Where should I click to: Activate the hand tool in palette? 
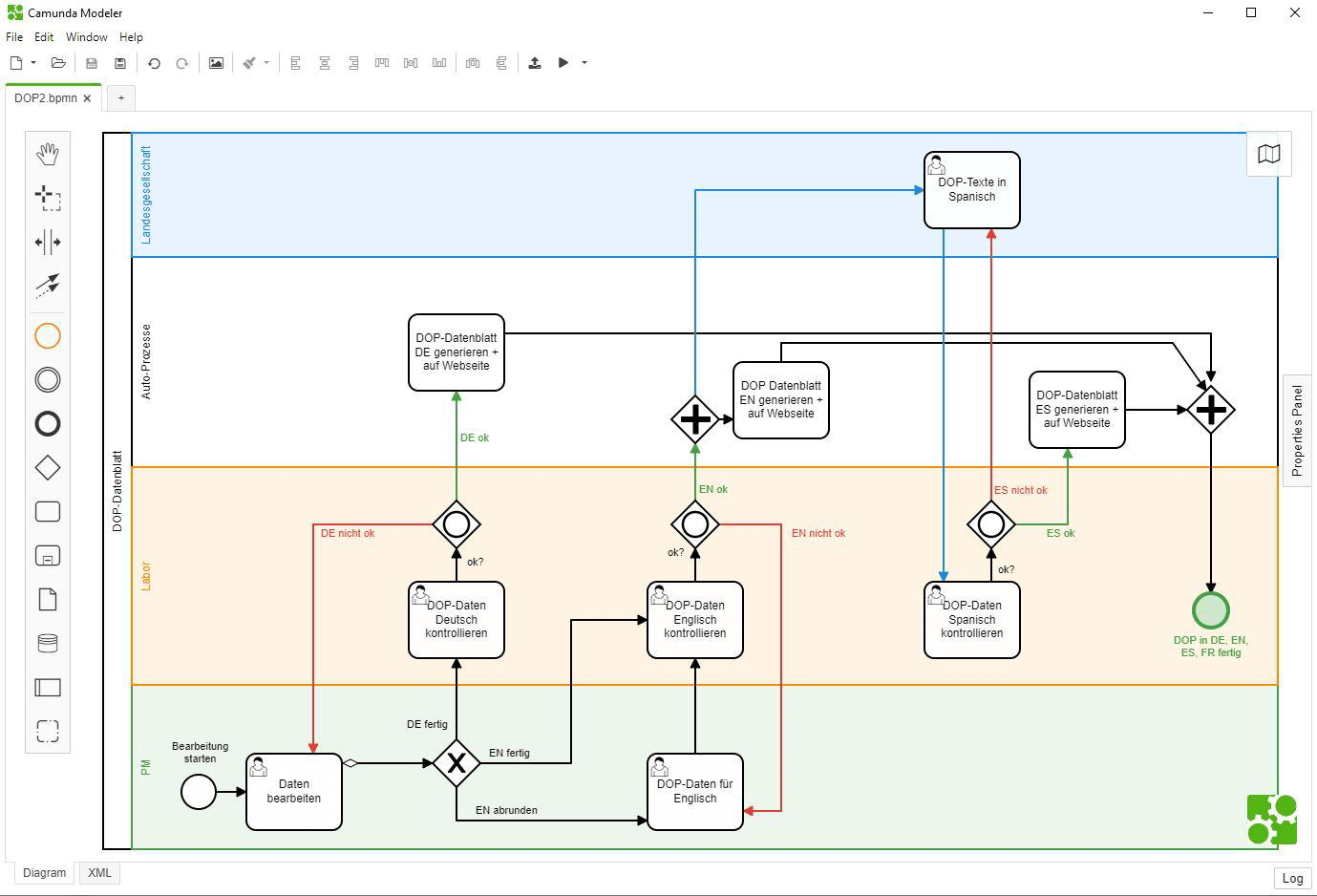pos(48,153)
